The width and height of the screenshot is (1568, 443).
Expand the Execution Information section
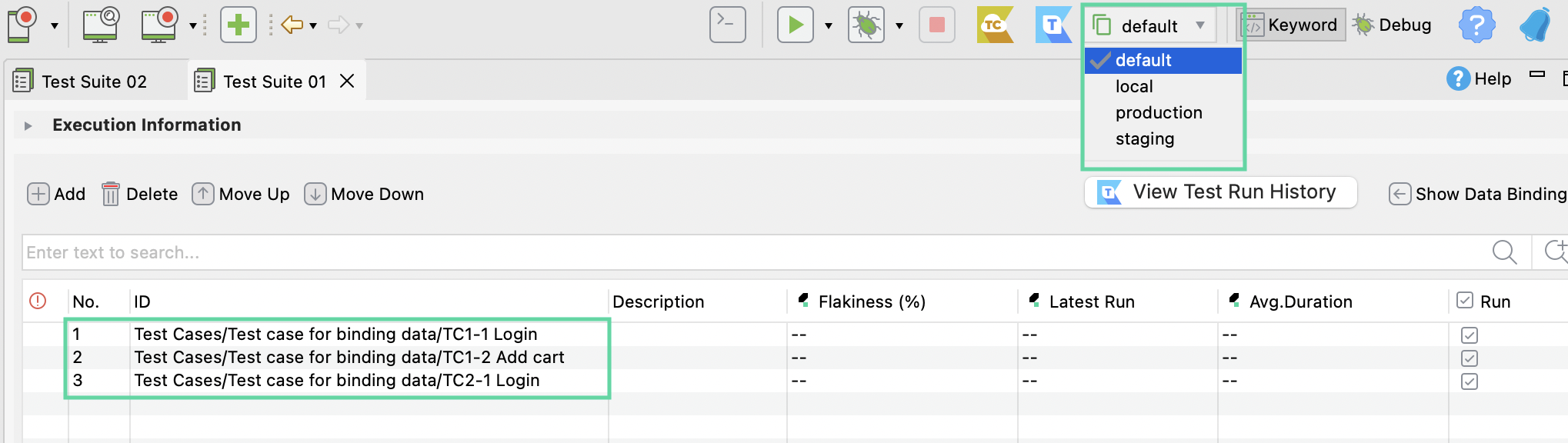pyautogui.click(x=28, y=125)
